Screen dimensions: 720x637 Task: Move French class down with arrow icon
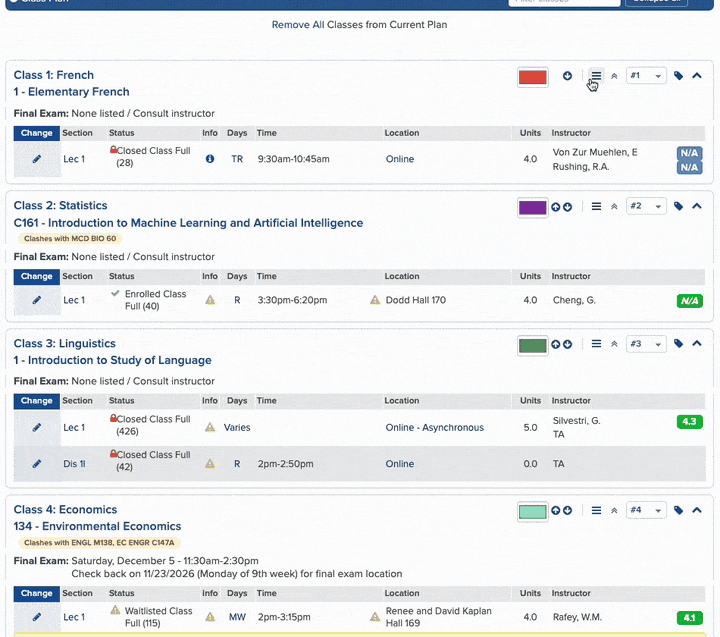567,76
